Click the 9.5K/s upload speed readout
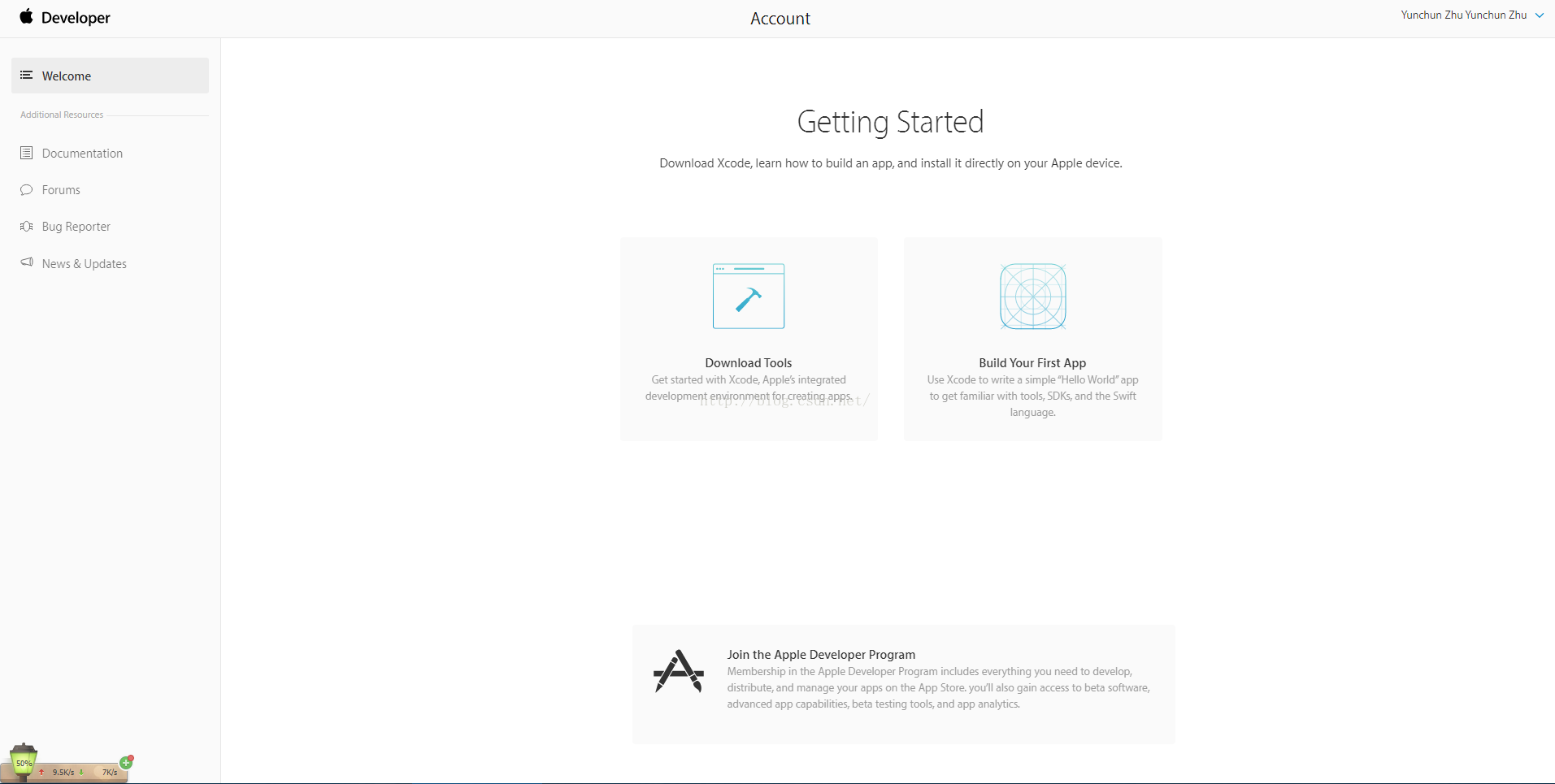Image resolution: width=1555 pixels, height=784 pixels. tap(63, 773)
